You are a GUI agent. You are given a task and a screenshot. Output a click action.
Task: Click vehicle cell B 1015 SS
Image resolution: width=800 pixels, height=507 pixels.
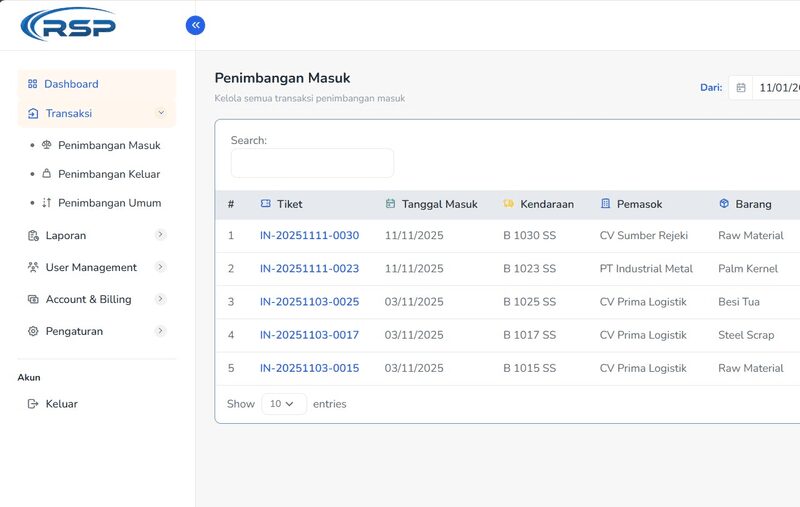(529, 368)
